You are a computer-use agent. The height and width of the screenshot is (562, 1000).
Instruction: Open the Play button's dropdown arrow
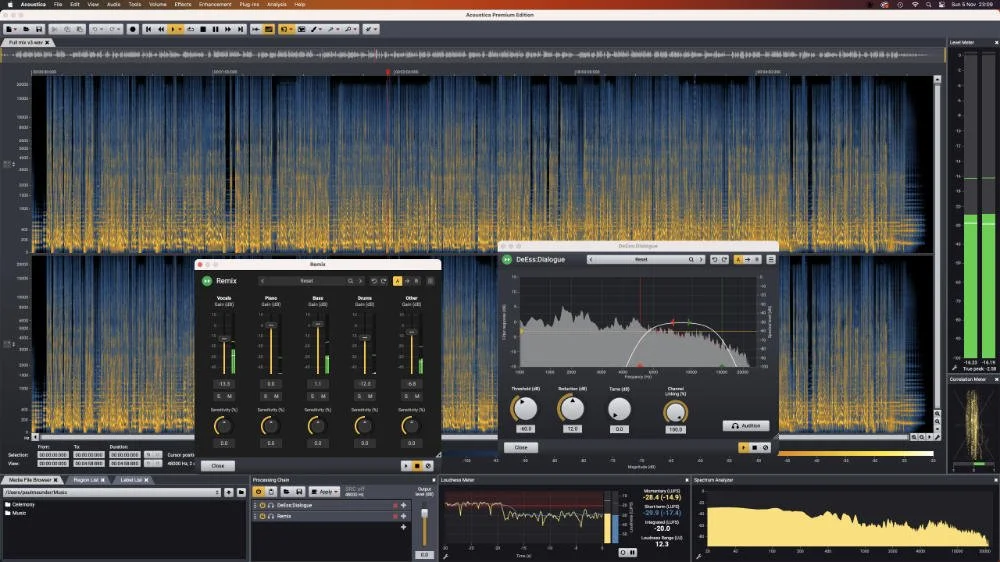tap(180, 29)
